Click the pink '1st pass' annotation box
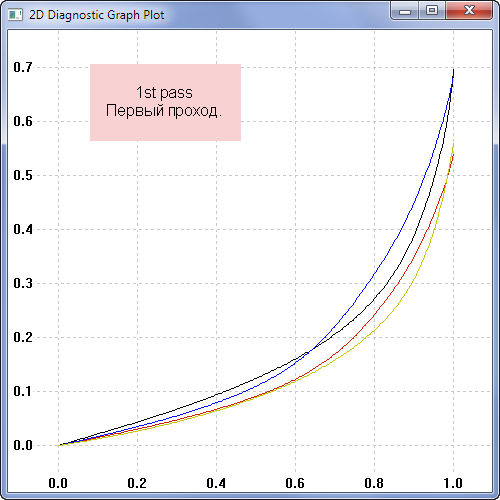Image resolution: width=500 pixels, height=500 pixels. [x=165, y=102]
